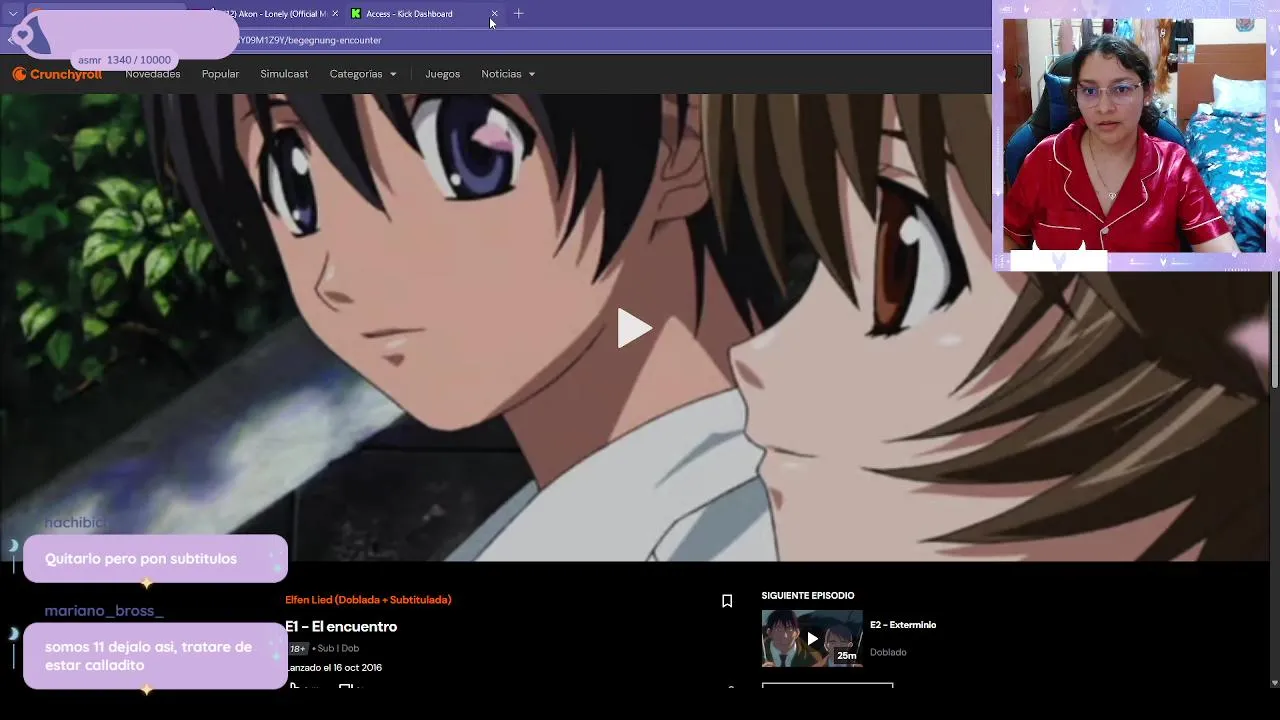Close the Akon - Lonely tab

(335, 14)
